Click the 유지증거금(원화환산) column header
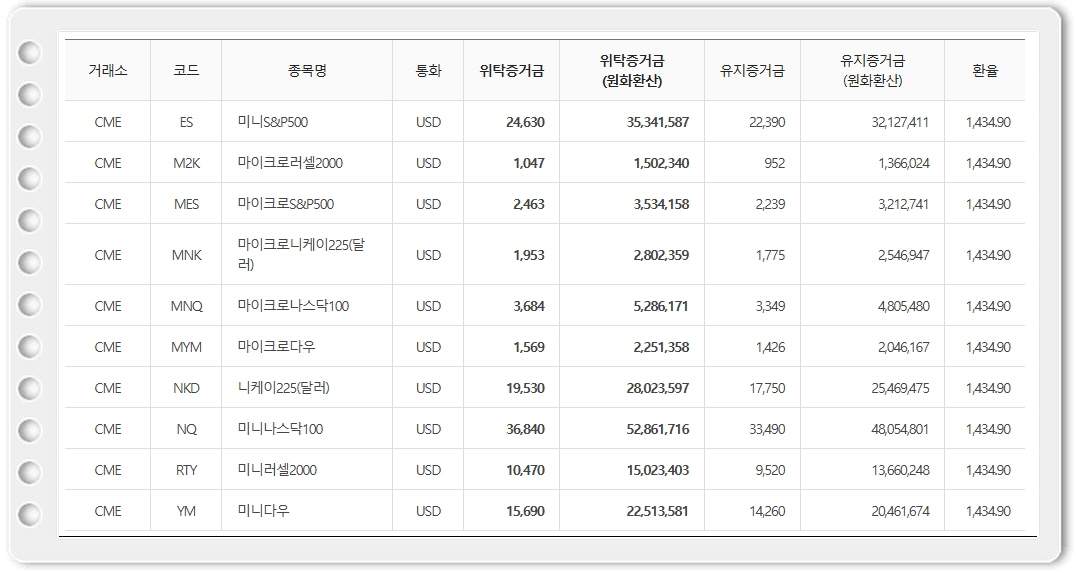 [x=872, y=71]
